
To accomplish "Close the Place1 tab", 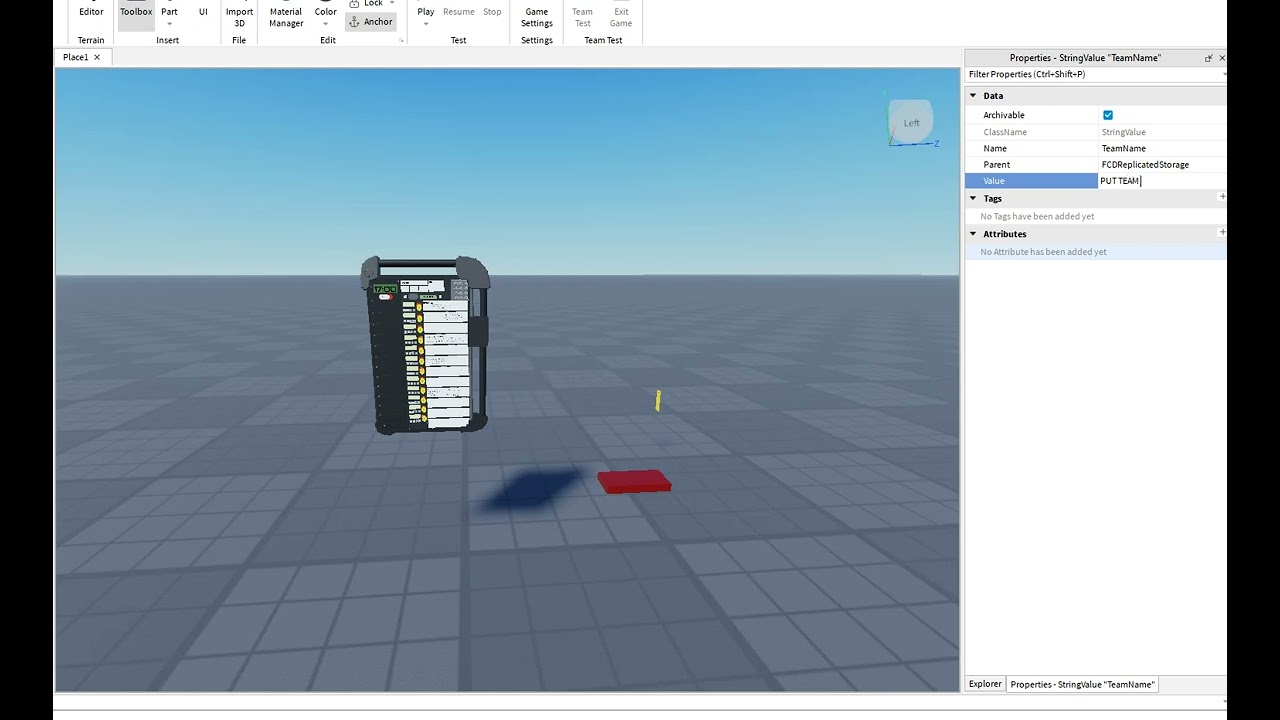I will (97, 57).
